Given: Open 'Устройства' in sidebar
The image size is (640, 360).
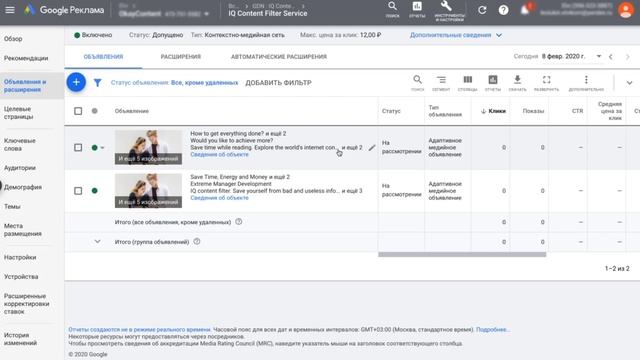Looking at the screenshot, I should (21, 276).
